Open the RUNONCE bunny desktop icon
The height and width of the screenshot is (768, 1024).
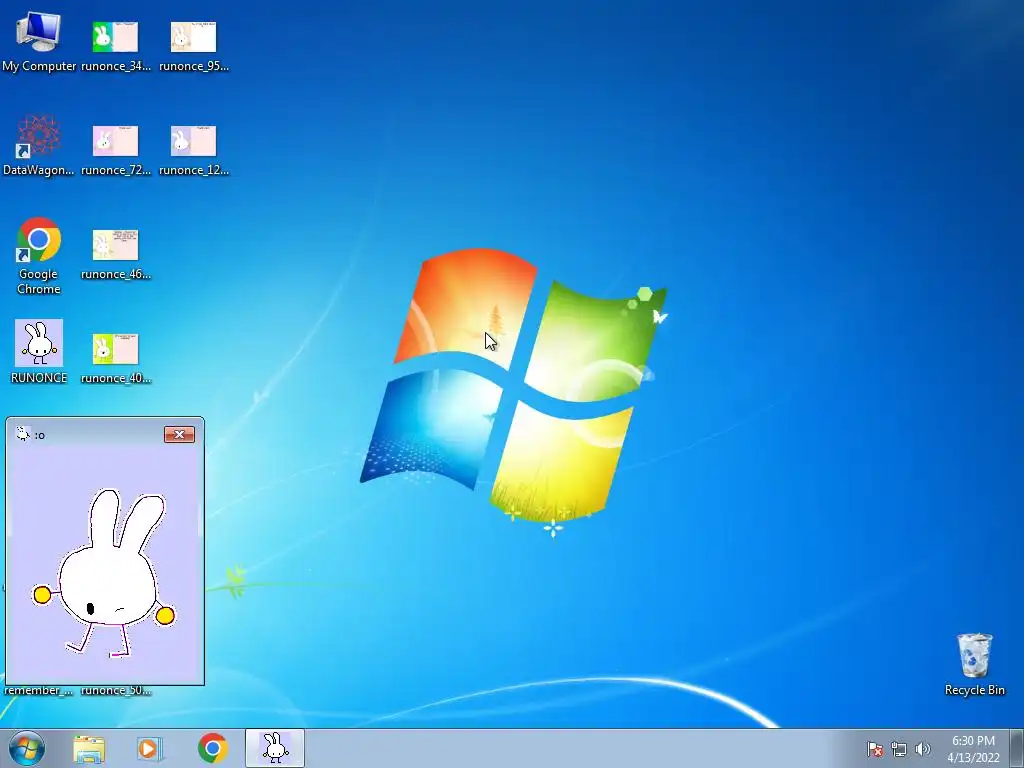pyautogui.click(x=39, y=351)
